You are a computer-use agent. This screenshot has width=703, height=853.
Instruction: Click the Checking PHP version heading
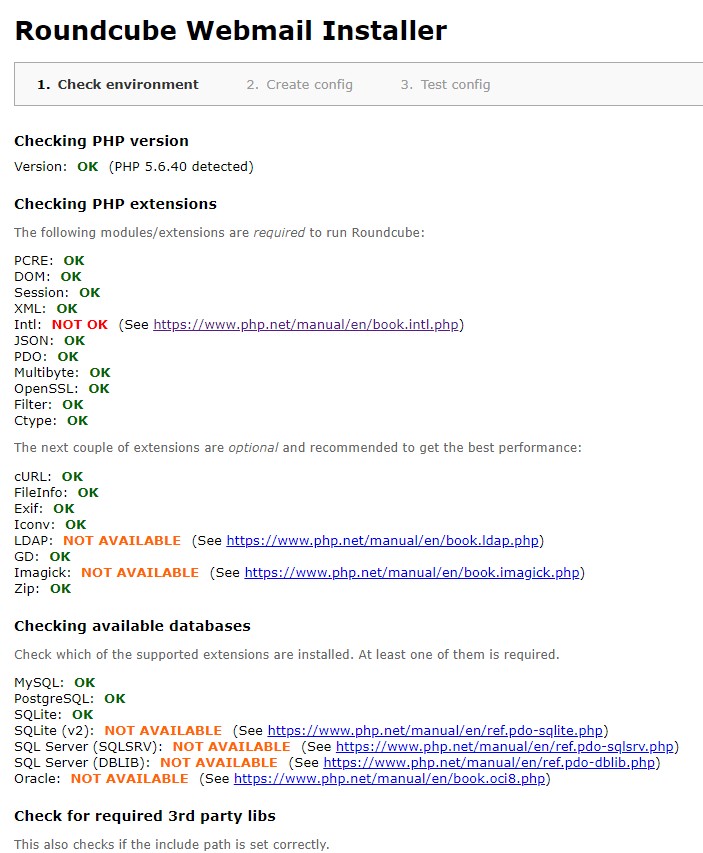pos(101,141)
